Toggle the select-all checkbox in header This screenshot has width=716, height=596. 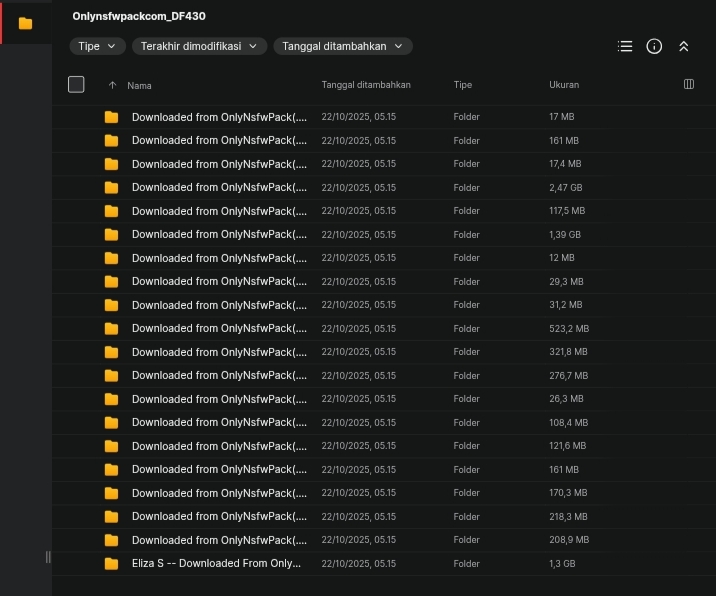[76, 84]
